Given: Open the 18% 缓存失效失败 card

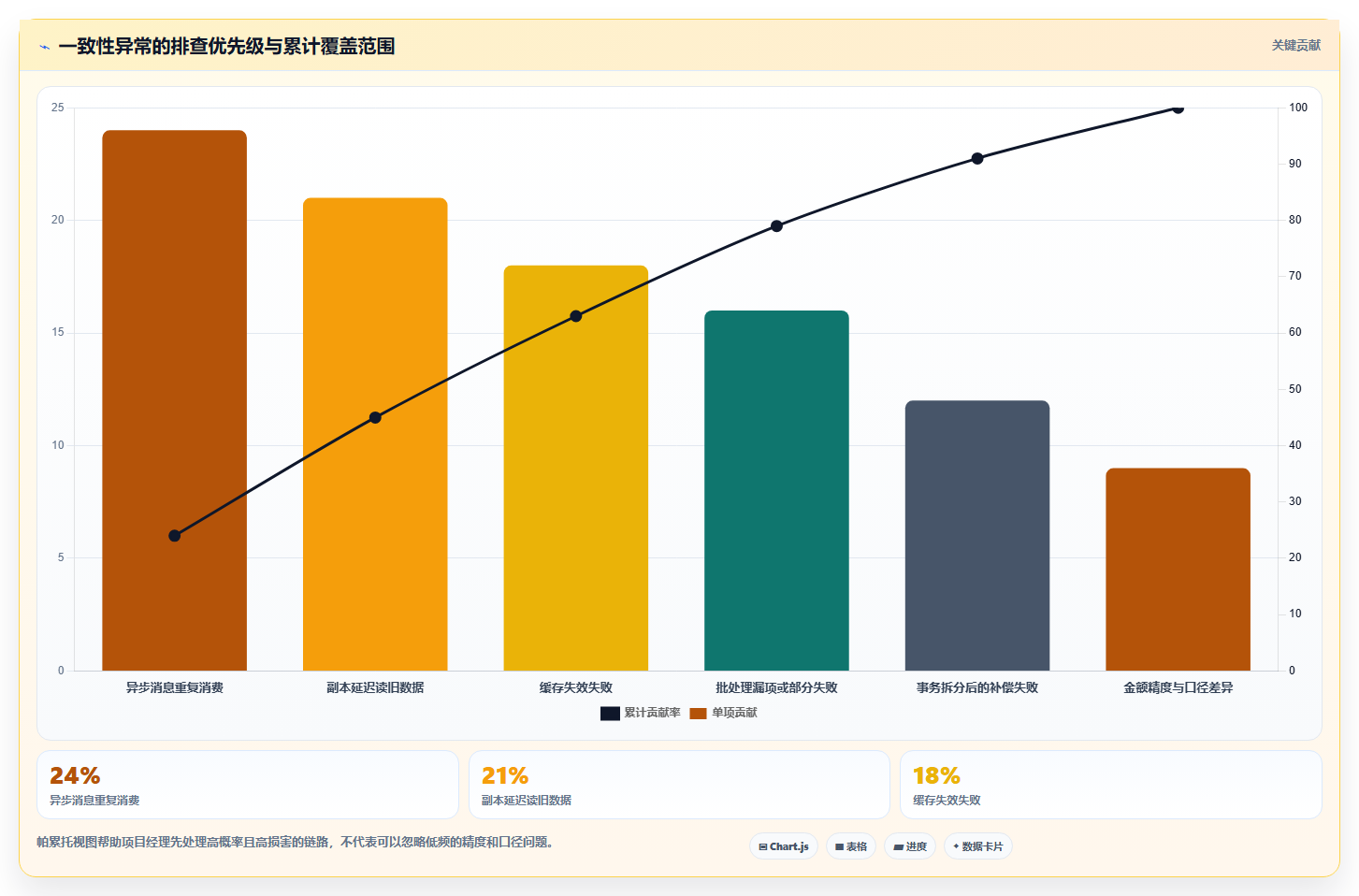Looking at the screenshot, I should tap(1111, 785).
